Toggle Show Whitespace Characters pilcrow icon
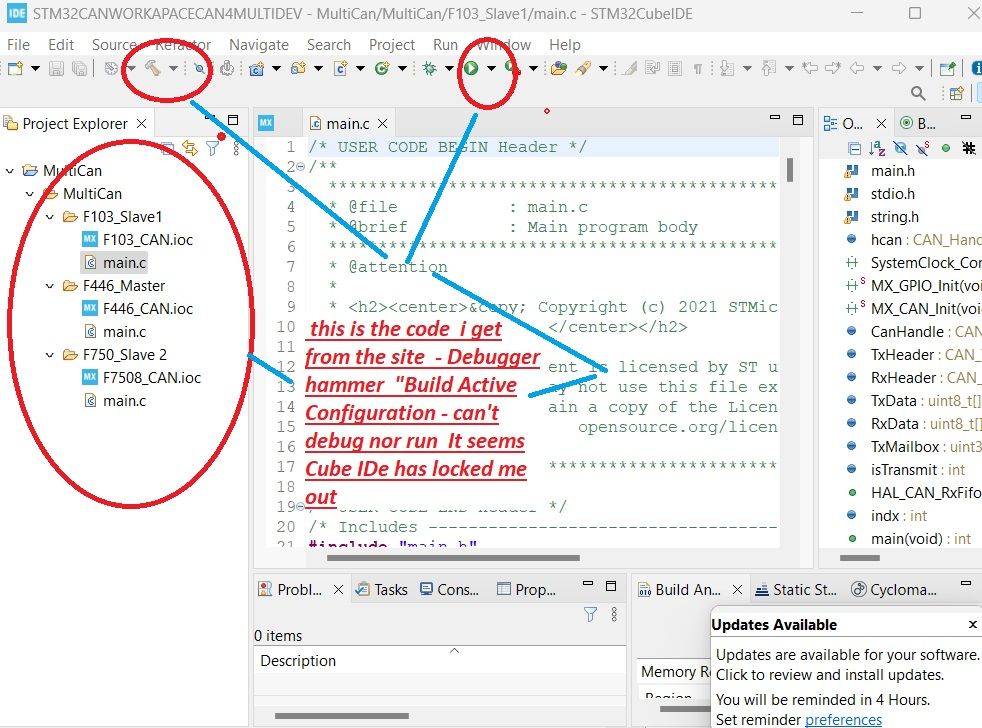The image size is (982, 728). [x=697, y=68]
